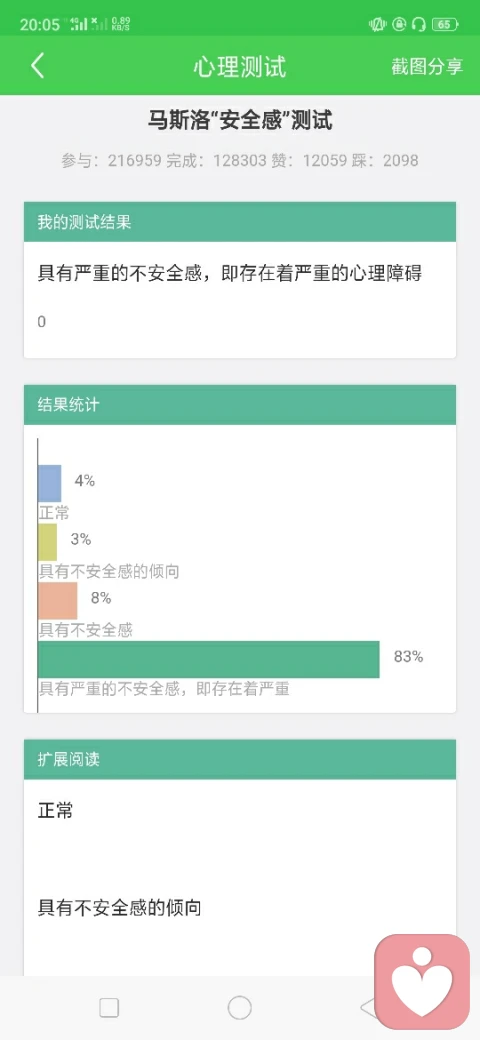
Task: Click the orange 8% 具有不安全感 bar
Action: (58, 601)
